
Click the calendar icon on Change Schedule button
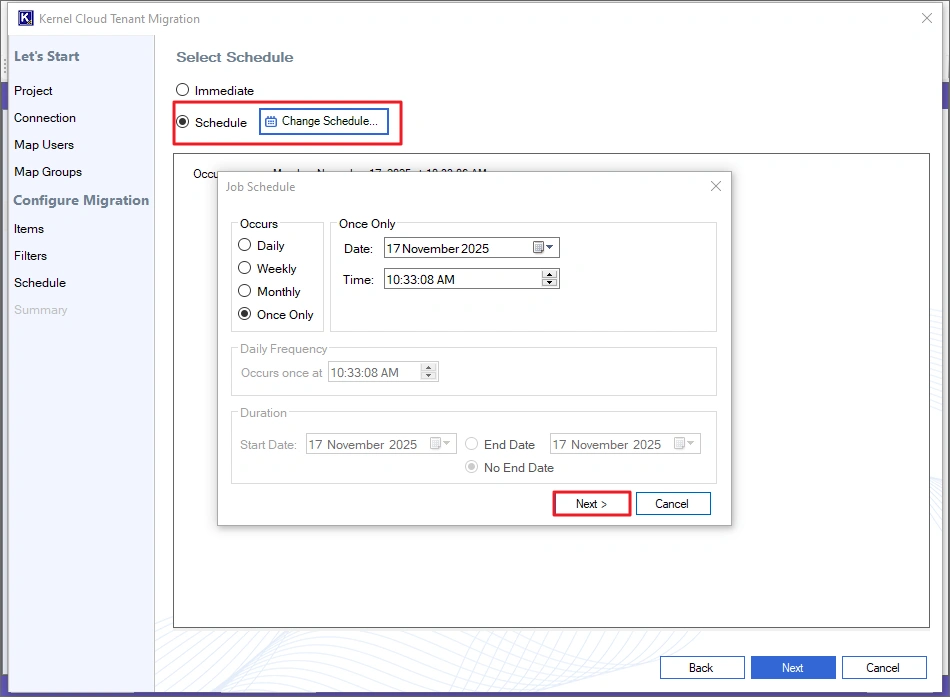[x=273, y=121]
